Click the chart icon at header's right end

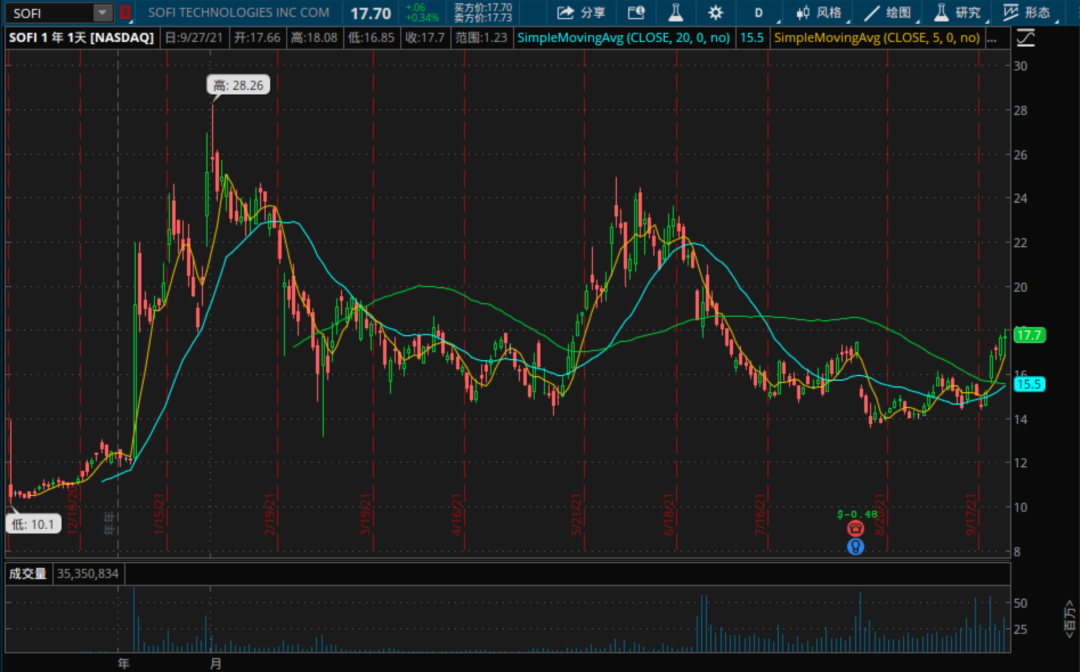1025,38
